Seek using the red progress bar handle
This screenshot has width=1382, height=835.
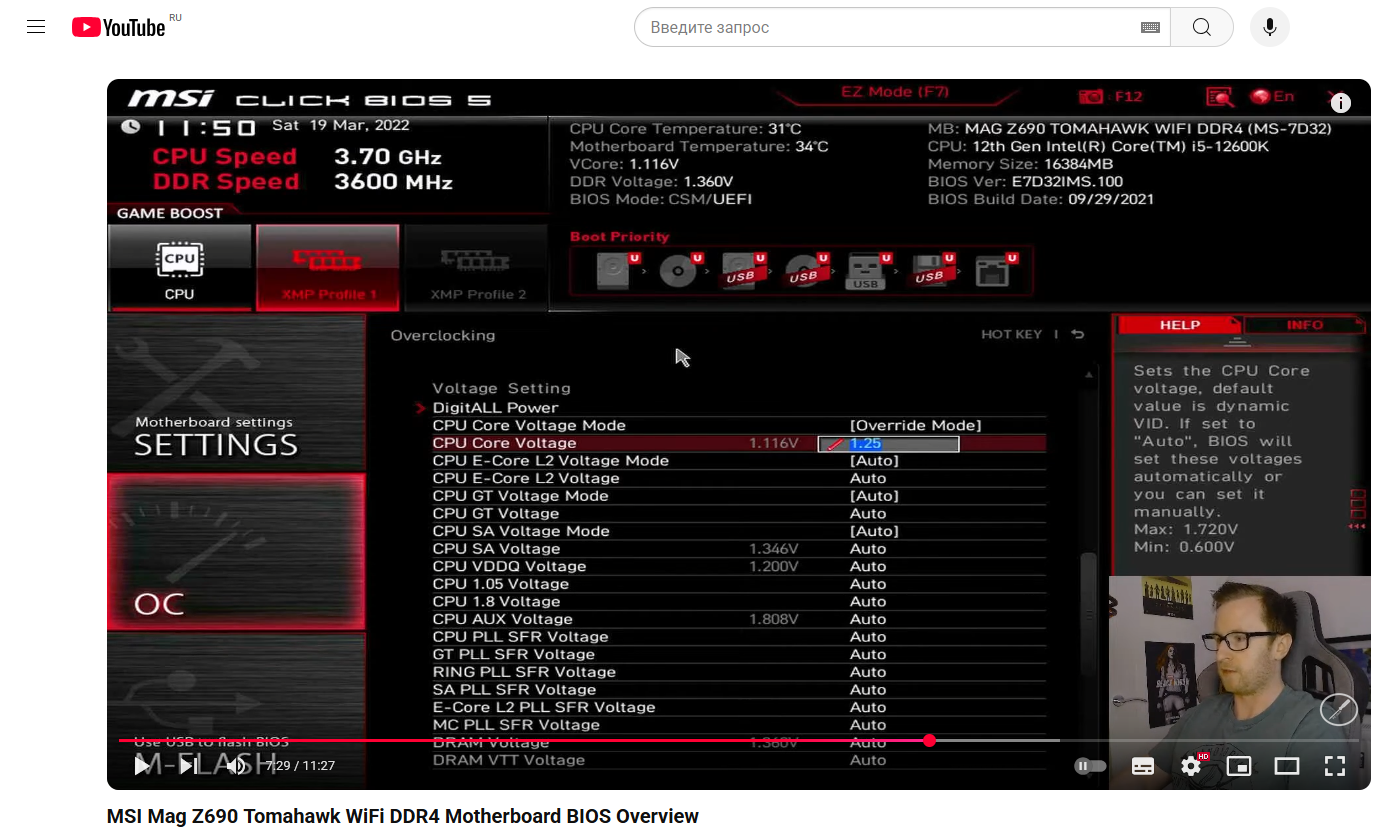click(x=929, y=740)
